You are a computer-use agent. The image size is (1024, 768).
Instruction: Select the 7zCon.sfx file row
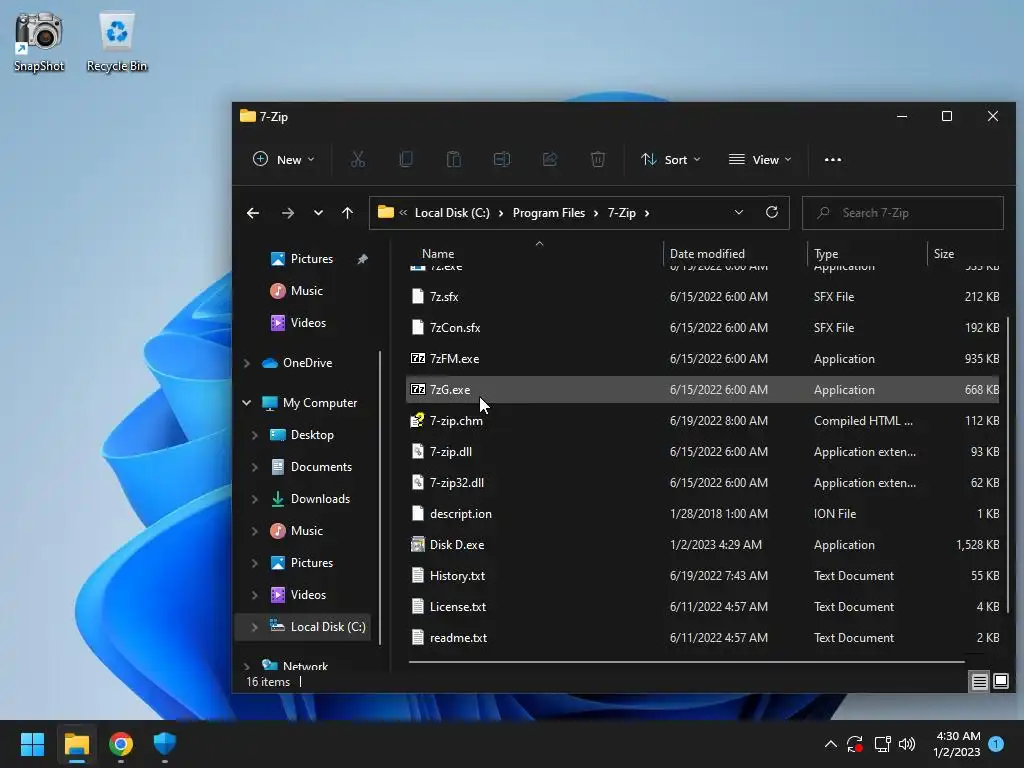coord(703,327)
